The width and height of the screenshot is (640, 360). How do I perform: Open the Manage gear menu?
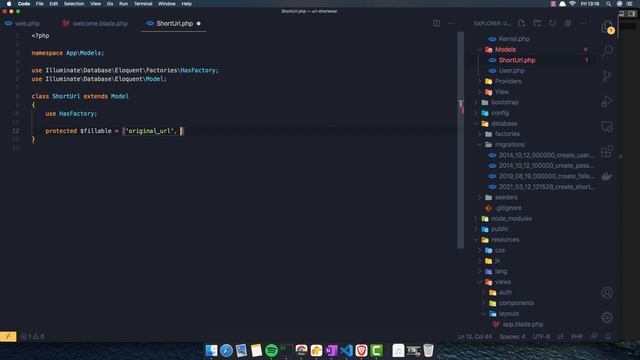pyautogui.click(x=607, y=317)
